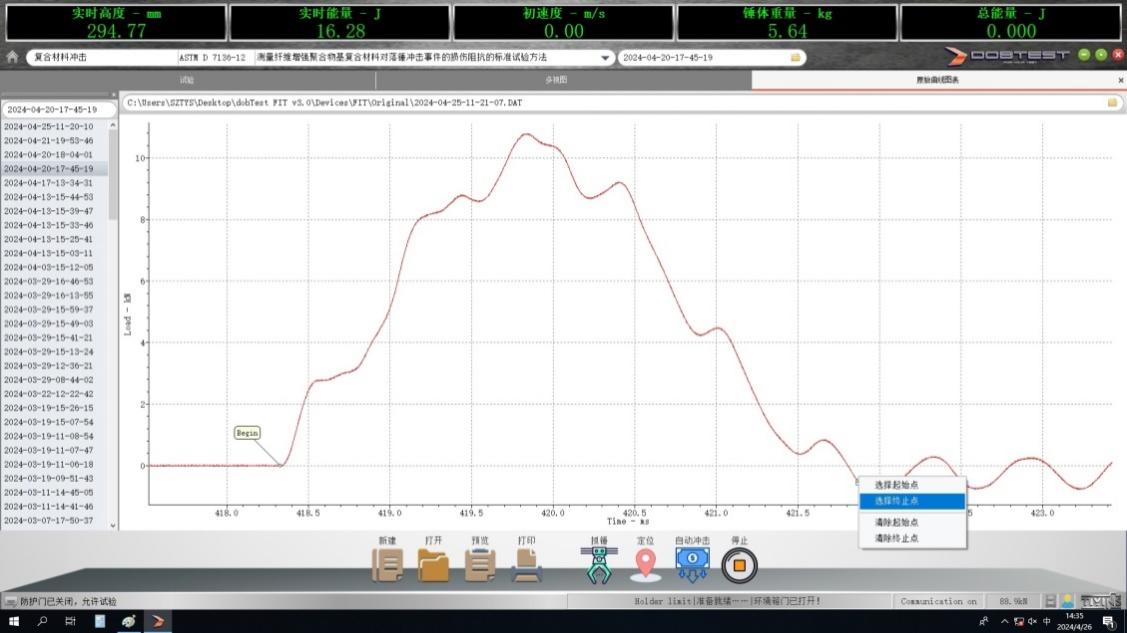Select the 原始曲线图表 tab
Screen dimensions: 1127x633
tap(937, 80)
